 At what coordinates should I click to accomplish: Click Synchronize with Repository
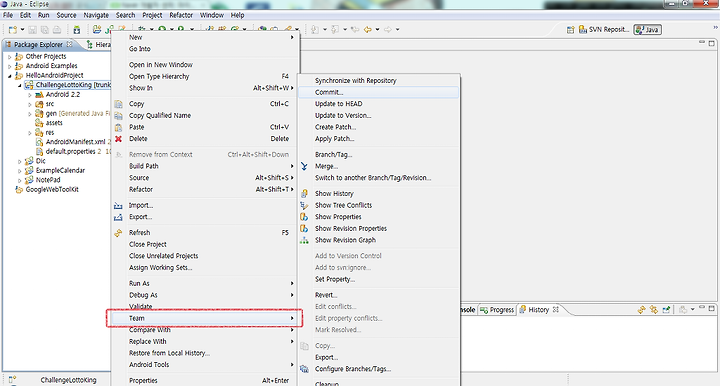click(355, 80)
